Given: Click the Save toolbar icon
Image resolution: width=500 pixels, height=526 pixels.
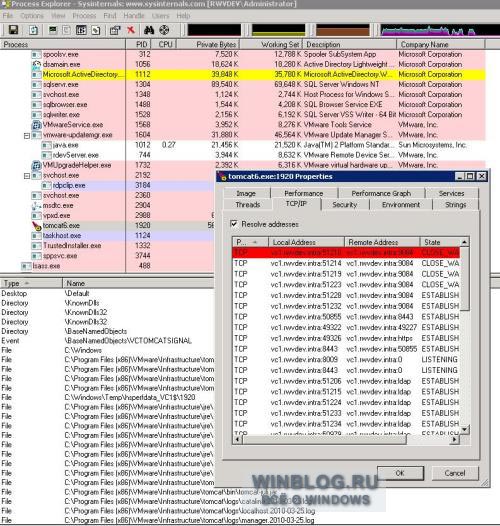Looking at the screenshot, I should tap(13, 30).
